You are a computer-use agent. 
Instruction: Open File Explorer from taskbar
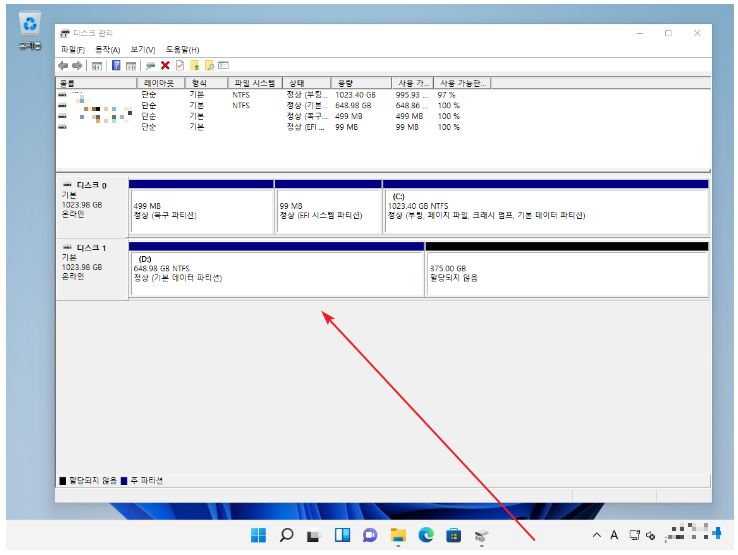398,535
